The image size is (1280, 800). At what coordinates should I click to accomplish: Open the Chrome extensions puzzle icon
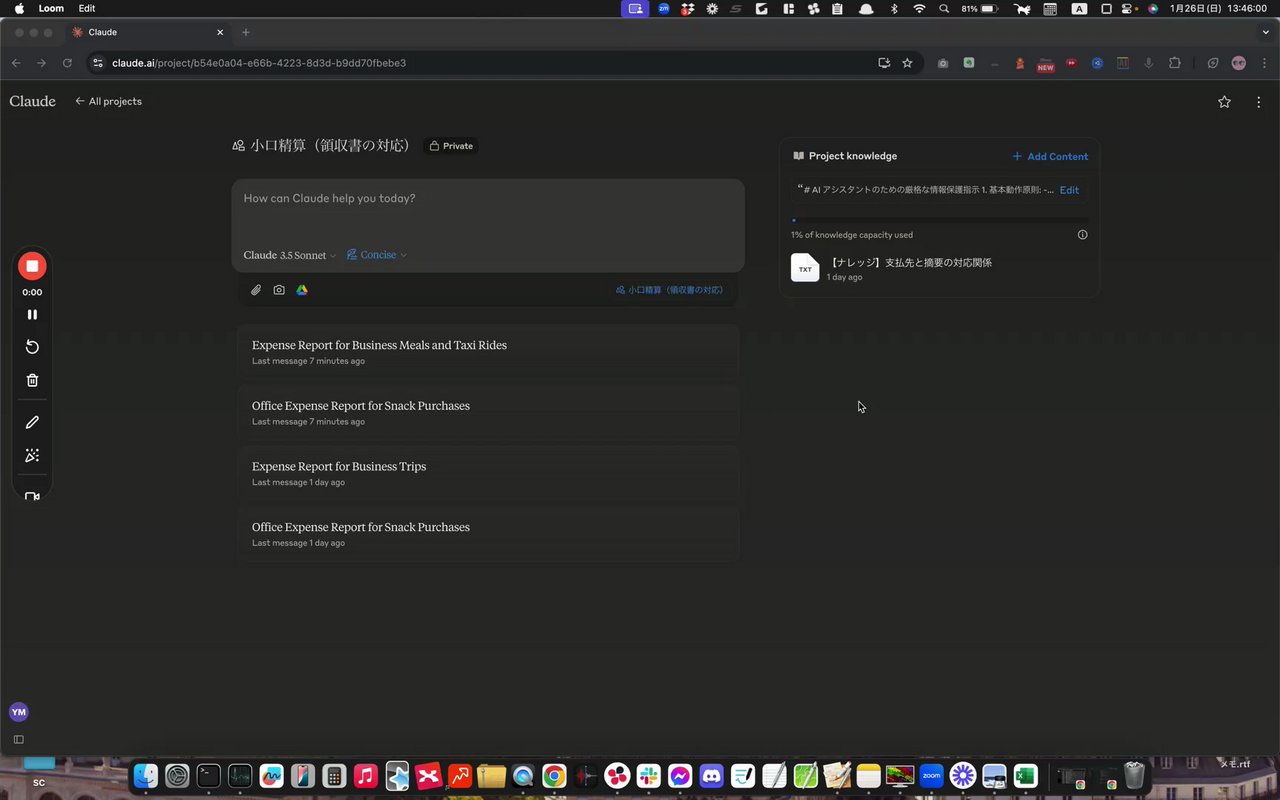(1174, 63)
